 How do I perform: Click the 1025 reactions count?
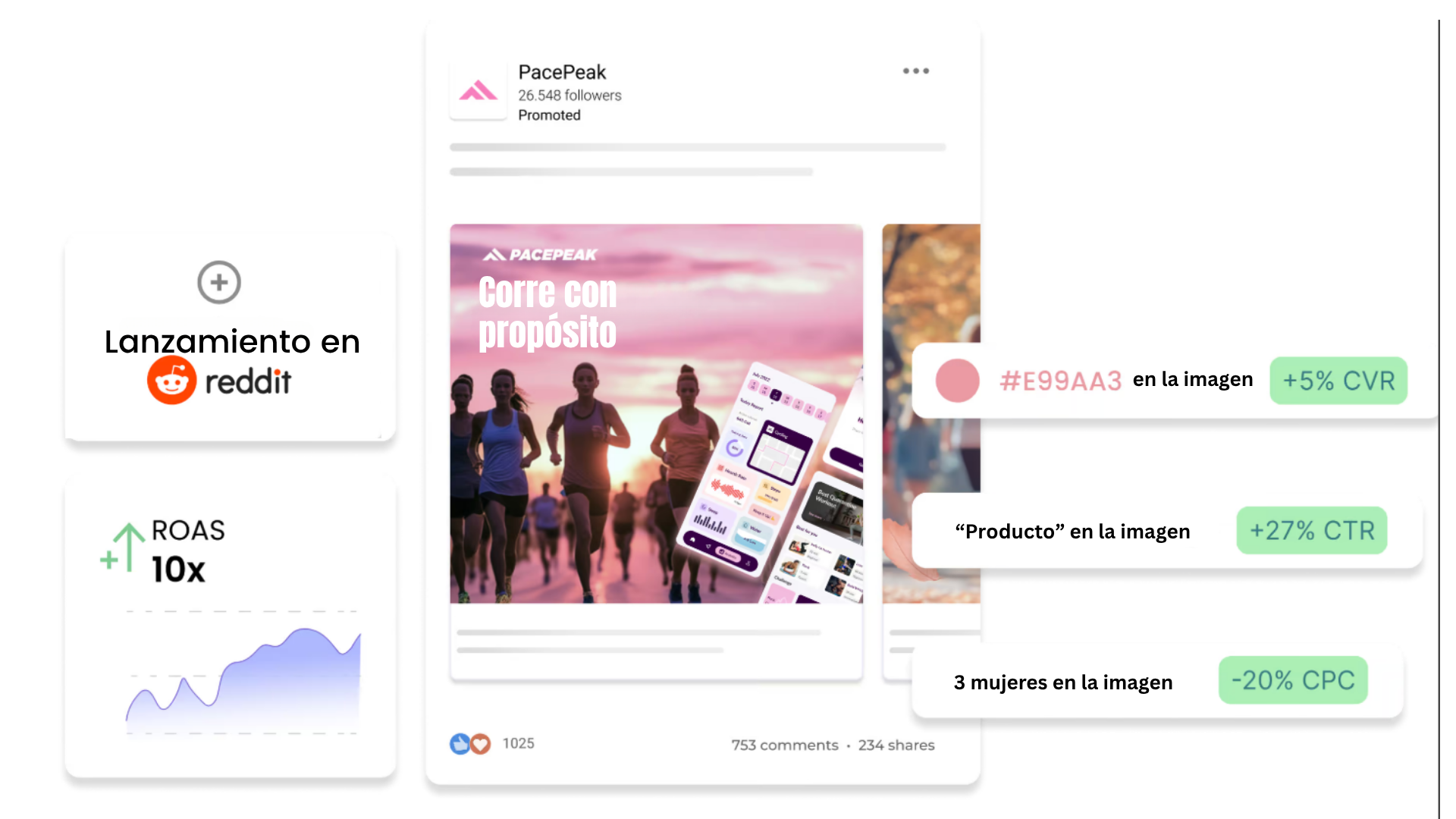point(519,744)
